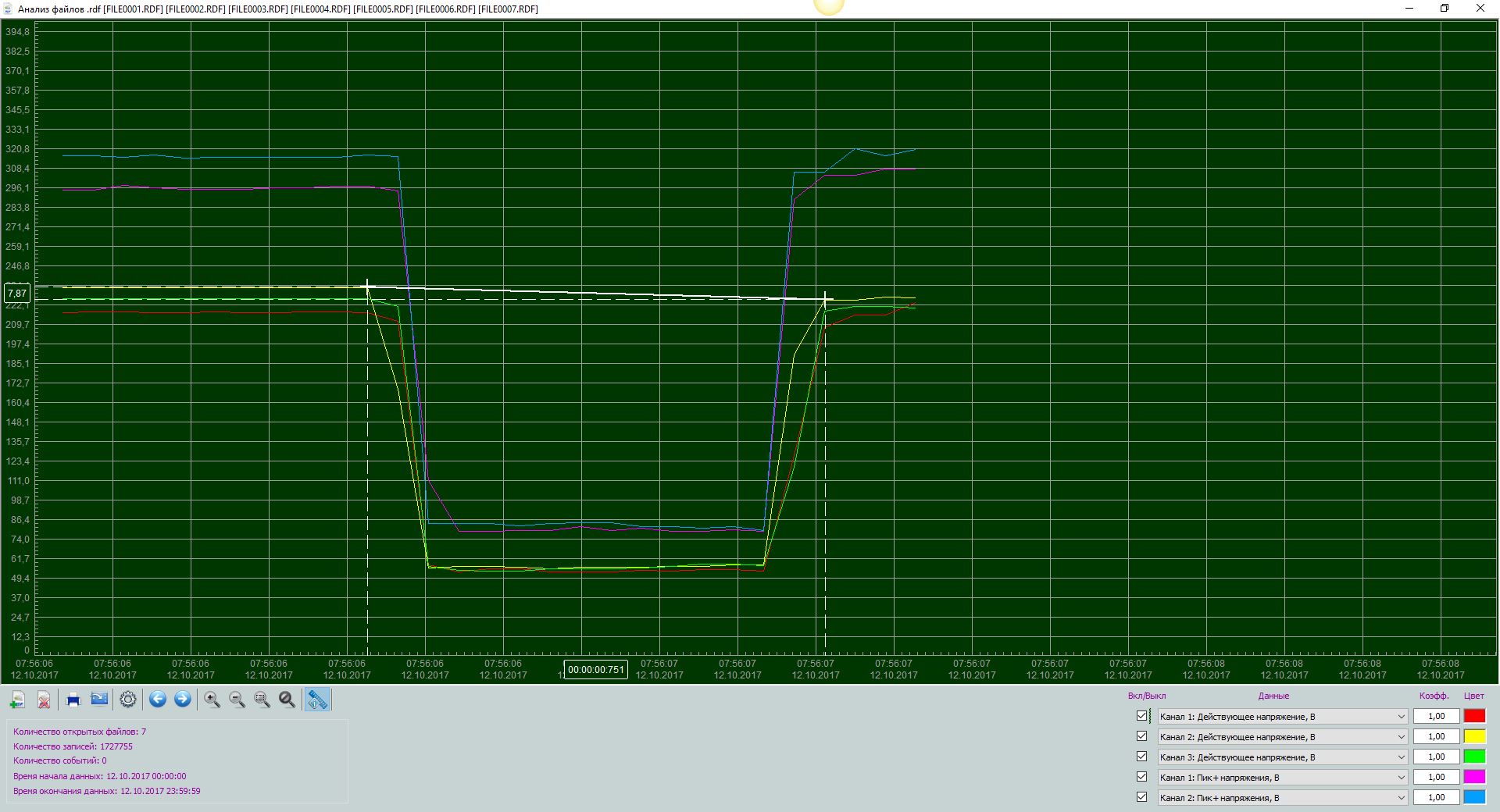The height and width of the screenshot is (812, 1500).
Task: Click coefficient field in the green swatch row
Action: coord(1436,757)
